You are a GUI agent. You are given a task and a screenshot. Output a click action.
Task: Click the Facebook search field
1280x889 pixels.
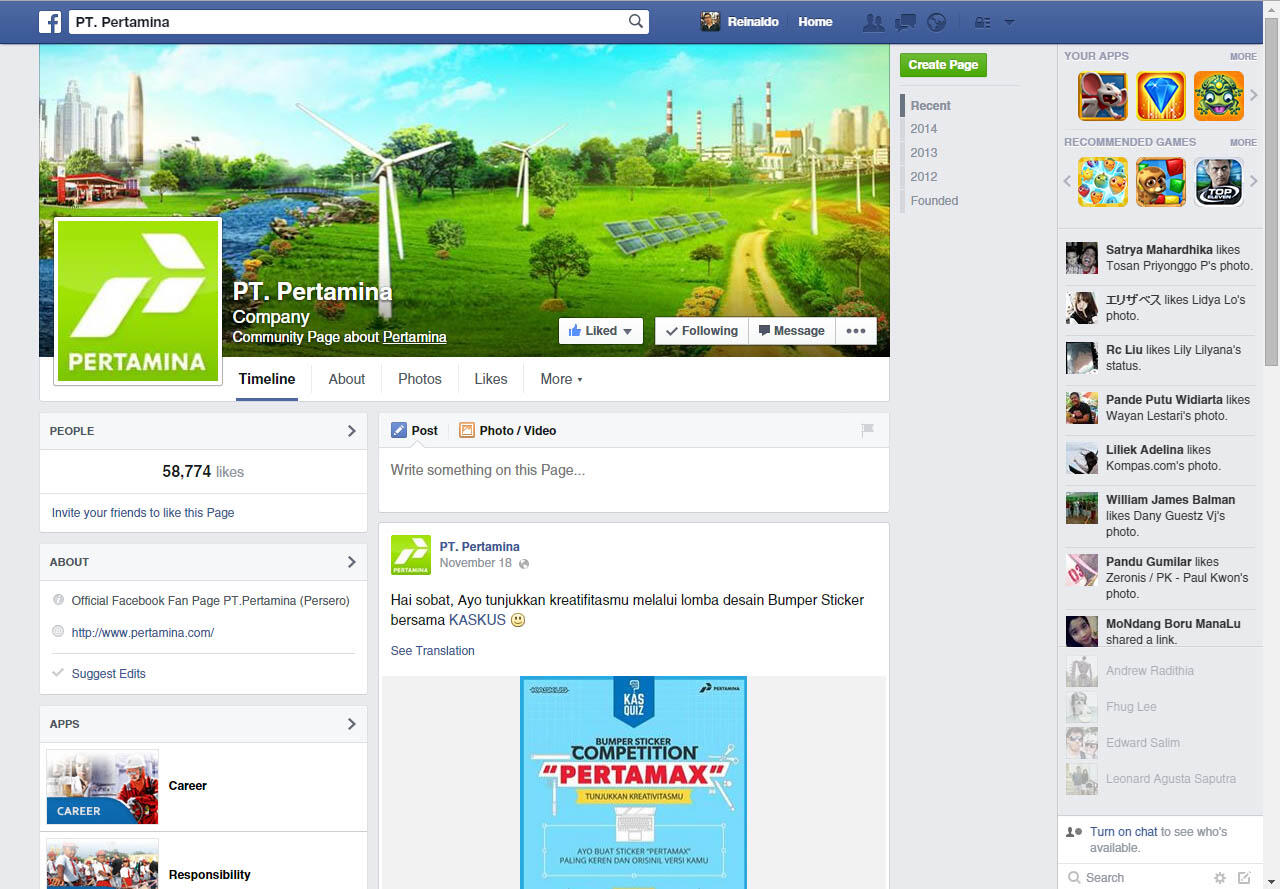pyautogui.click(x=347, y=21)
